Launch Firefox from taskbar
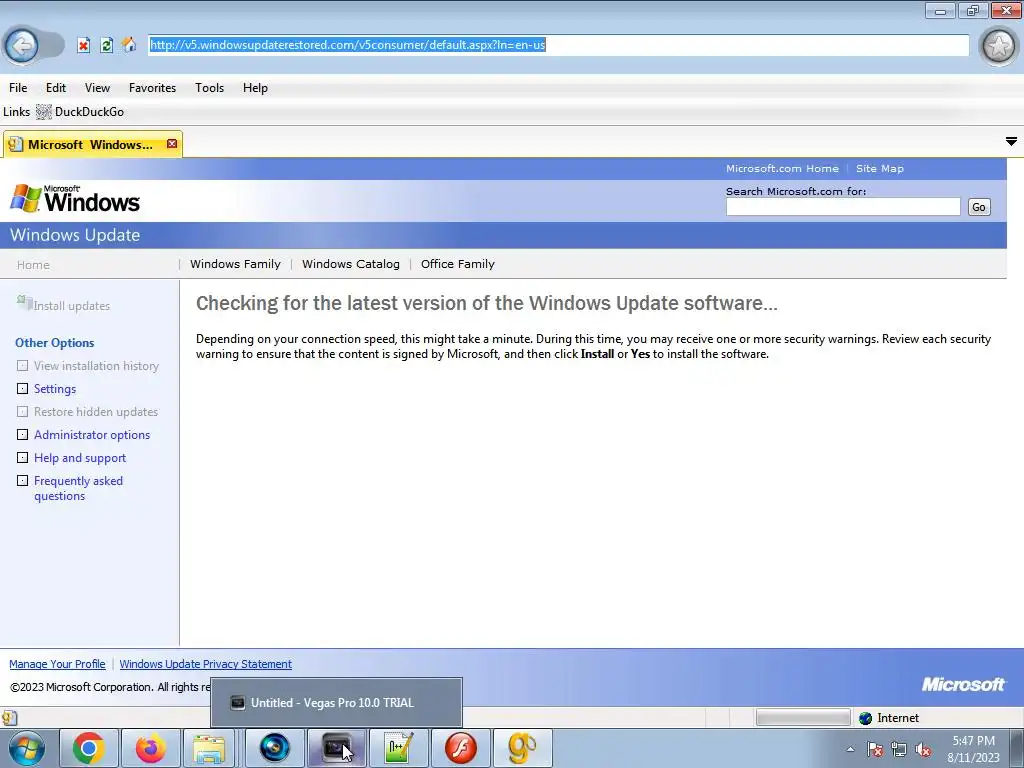The height and width of the screenshot is (768, 1024). click(150, 748)
